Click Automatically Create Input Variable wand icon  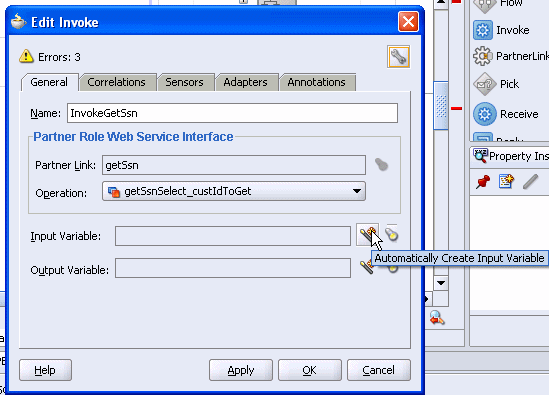tap(367, 234)
